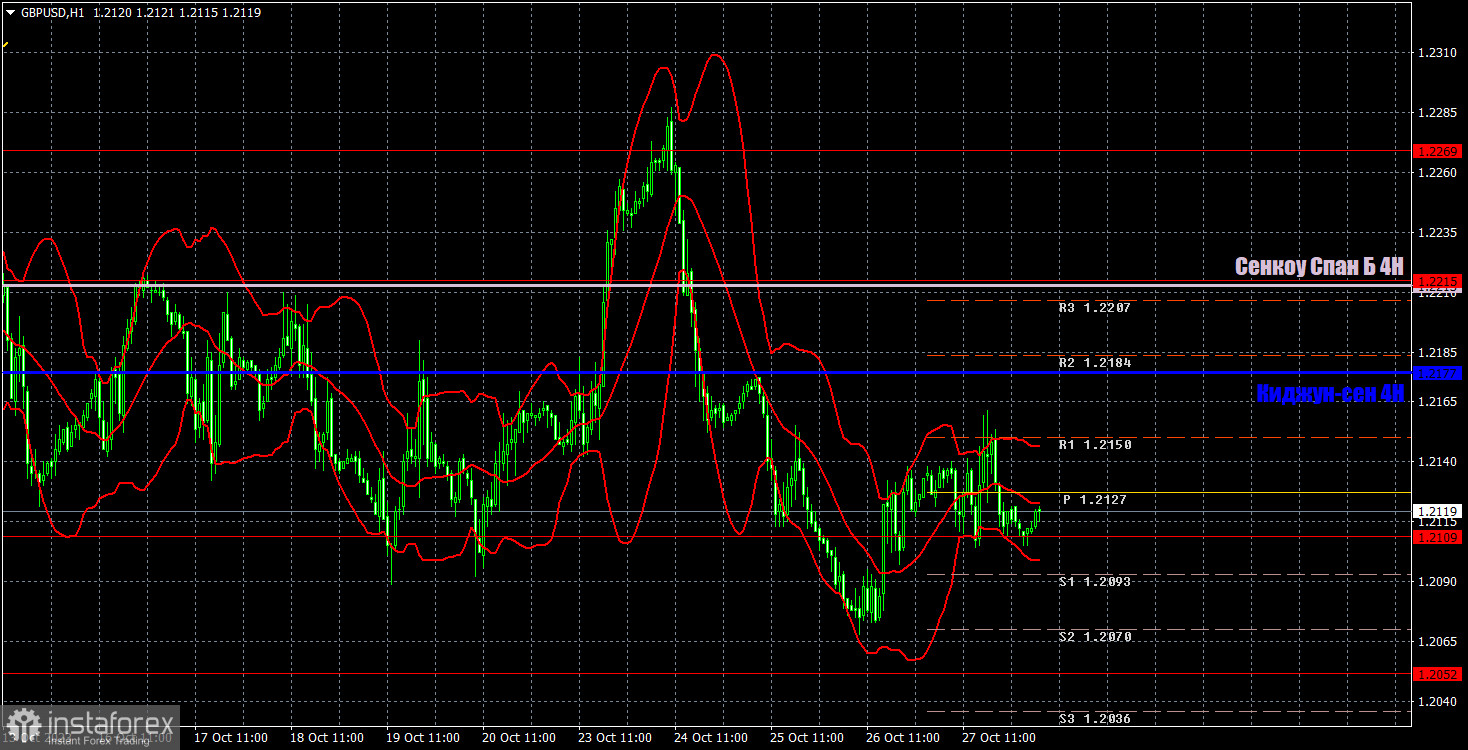Click the current price tag 1.2119

pyautogui.click(x=1439, y=511)
